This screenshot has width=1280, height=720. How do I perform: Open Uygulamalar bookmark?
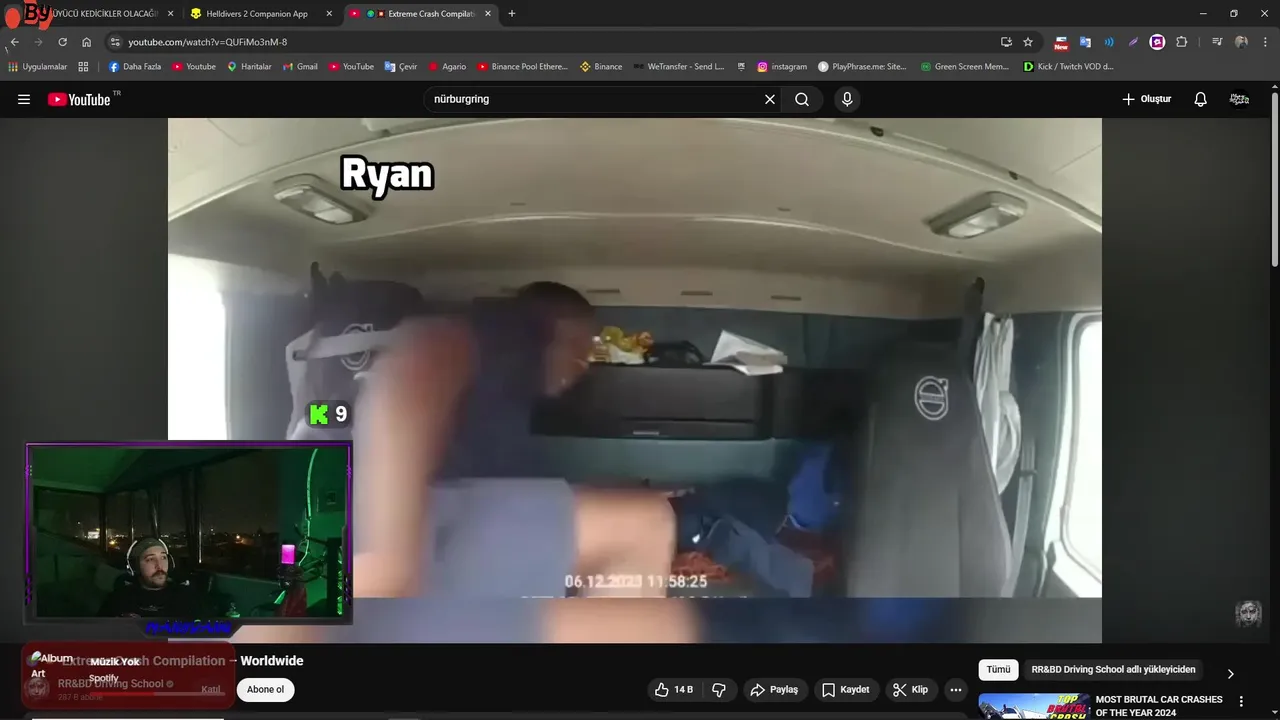click(37, 67)
